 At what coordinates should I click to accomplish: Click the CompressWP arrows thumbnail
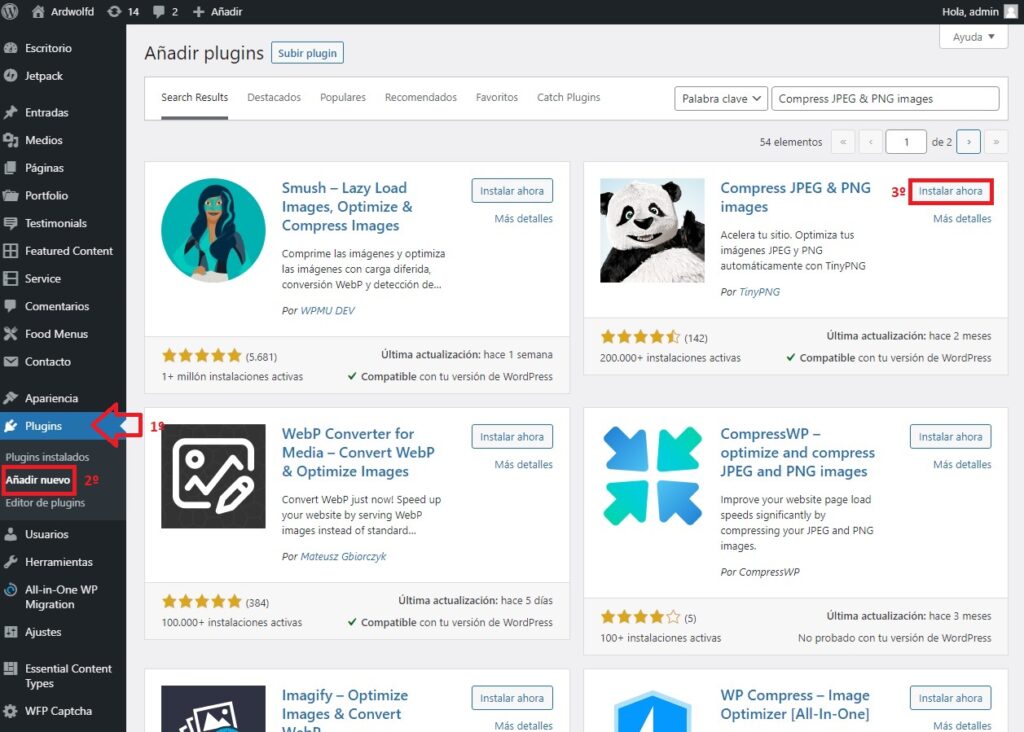[652, 476]
